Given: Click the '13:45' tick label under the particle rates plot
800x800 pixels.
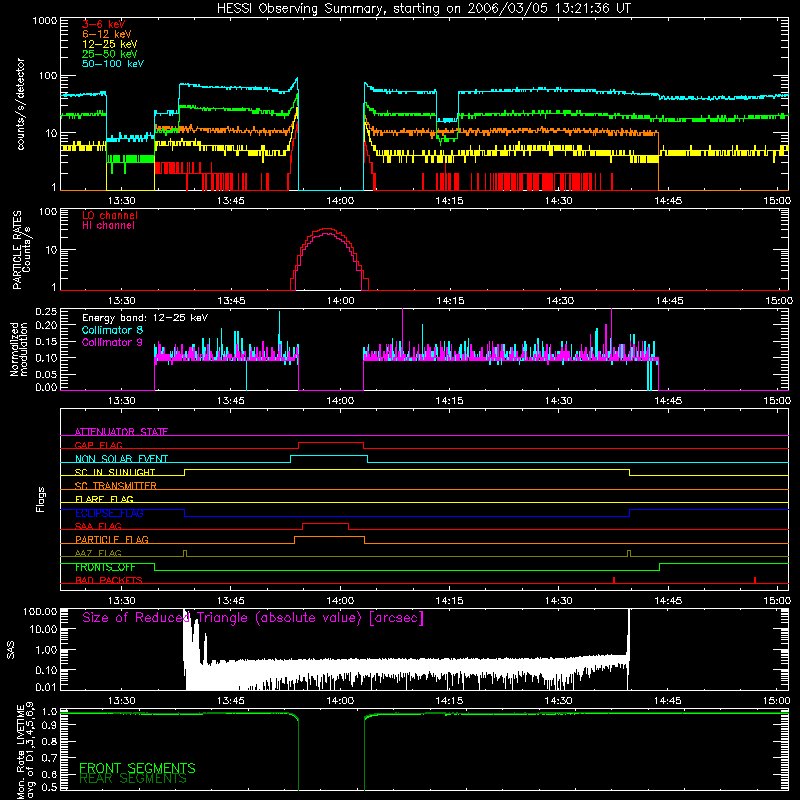Looking at the screenshot, I should tap(231, 301).
